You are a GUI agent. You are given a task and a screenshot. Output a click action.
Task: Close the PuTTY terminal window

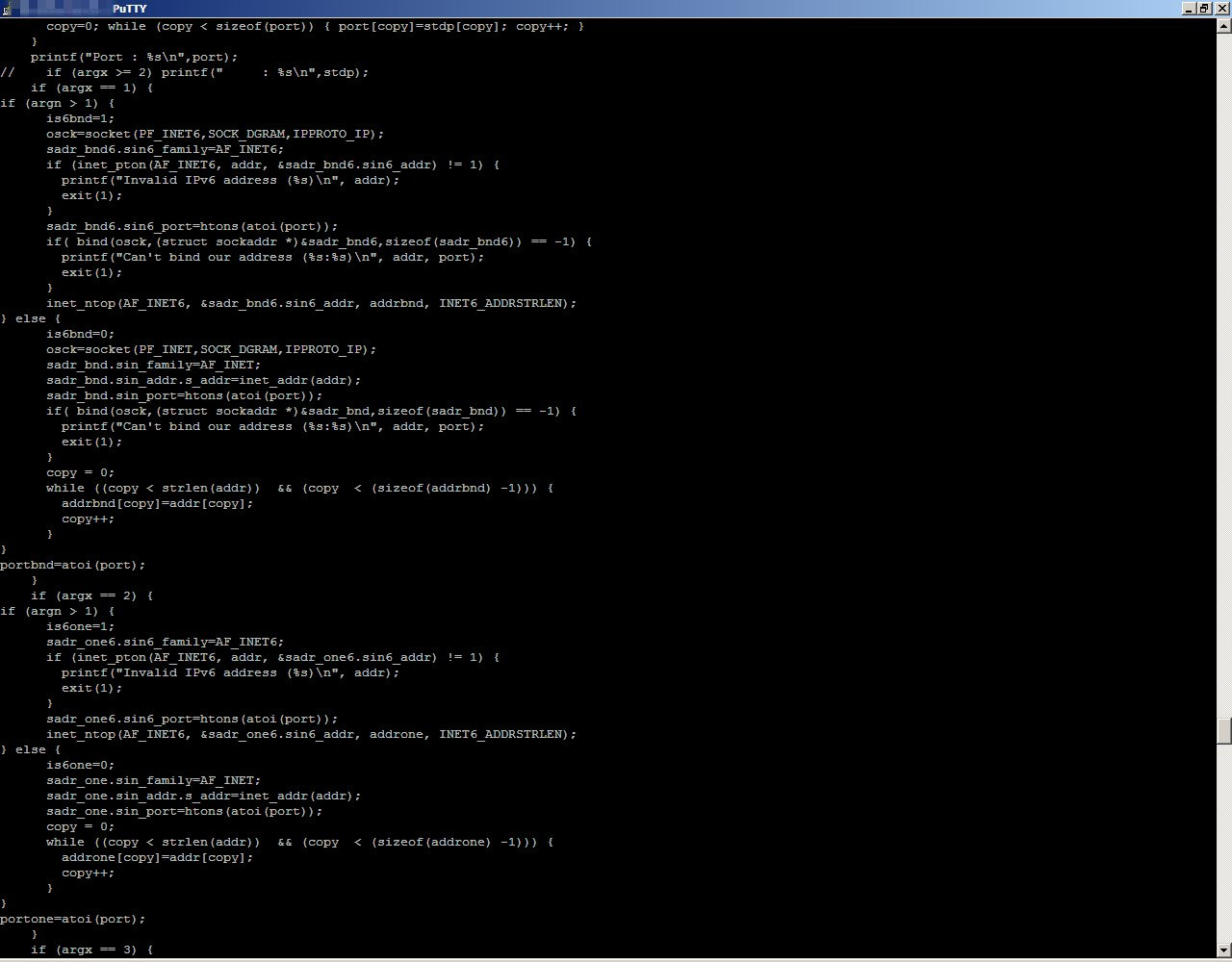tap(1220, 9)
